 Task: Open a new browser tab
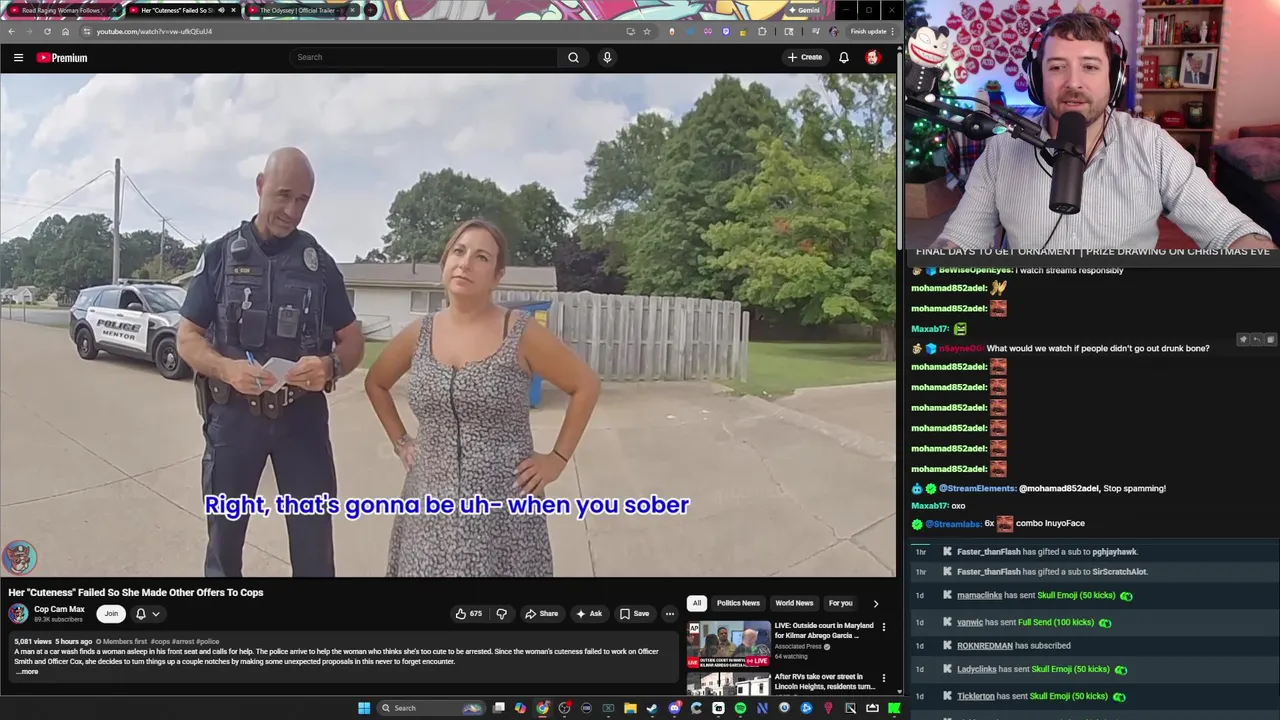[x=371, y=10]
